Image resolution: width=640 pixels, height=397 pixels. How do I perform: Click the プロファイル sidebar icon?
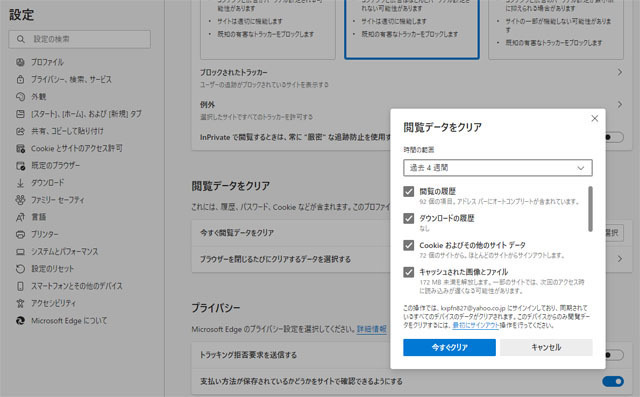20,62
